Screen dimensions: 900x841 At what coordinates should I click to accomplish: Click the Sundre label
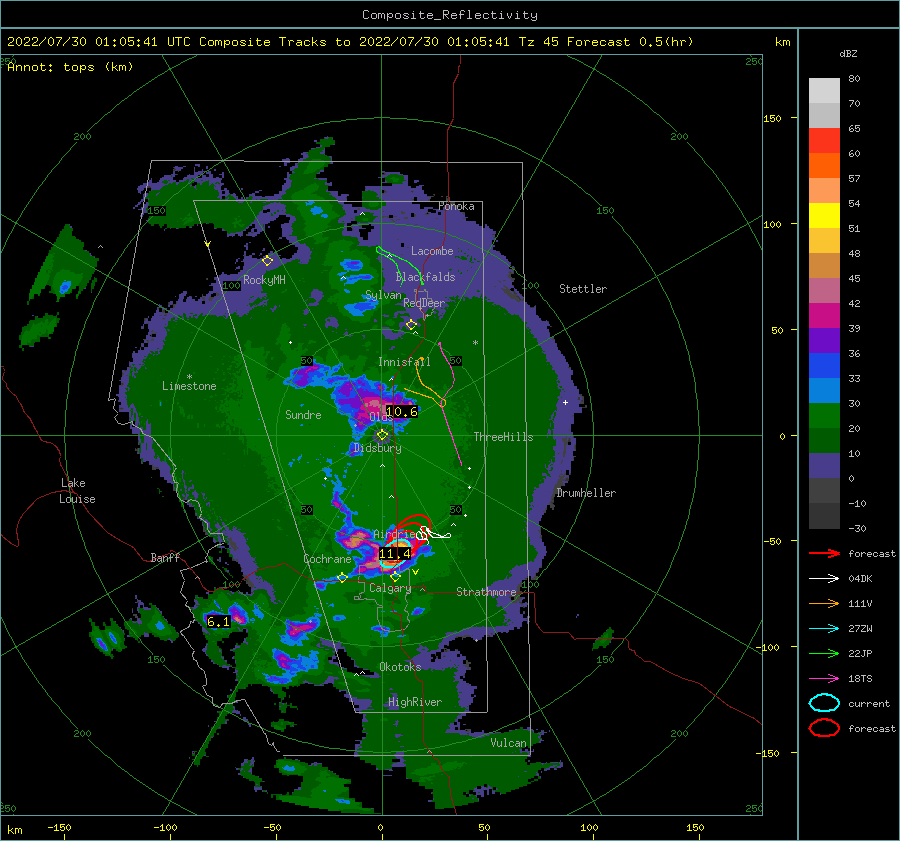tap(303, 414)
